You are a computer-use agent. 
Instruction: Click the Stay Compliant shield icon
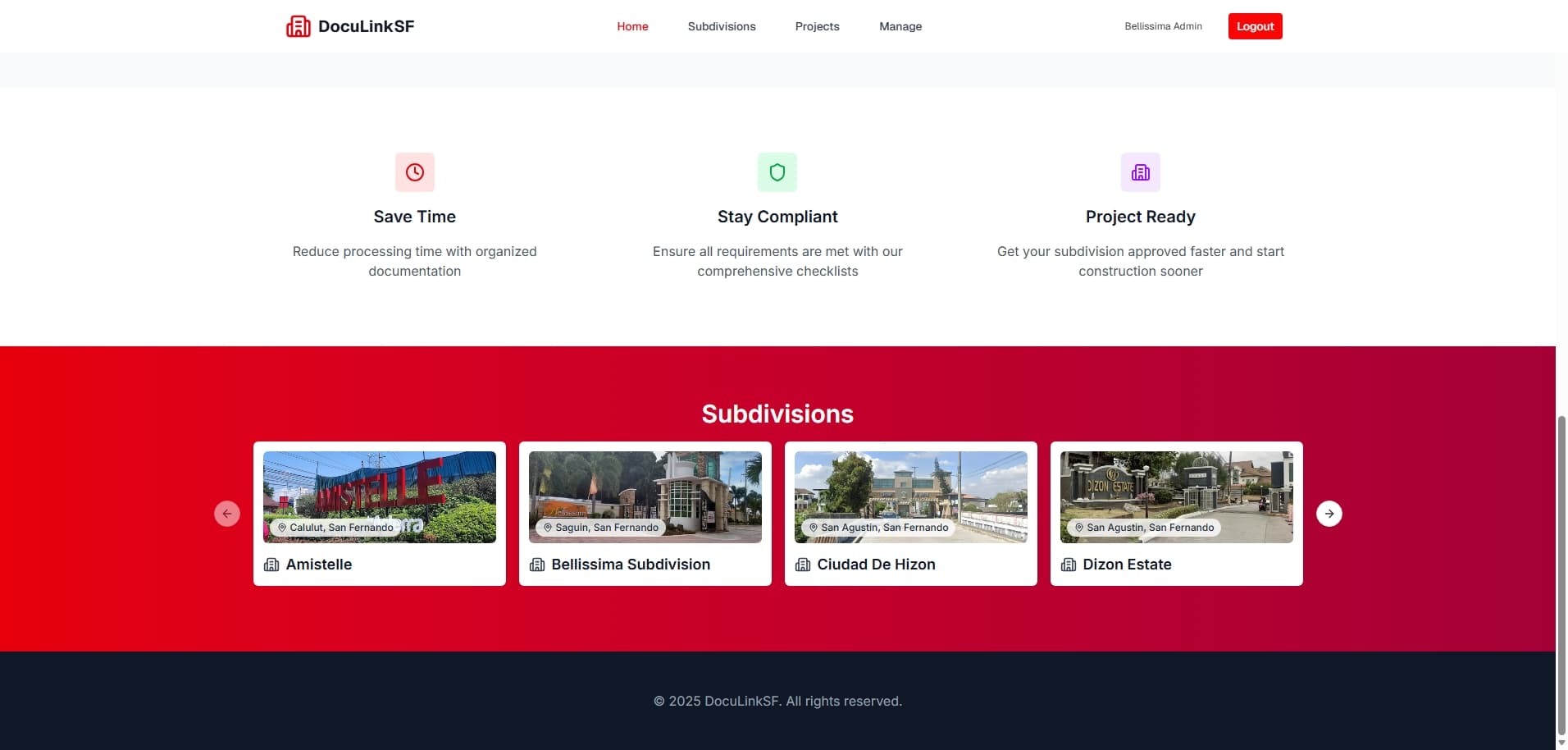coord(777,172)
